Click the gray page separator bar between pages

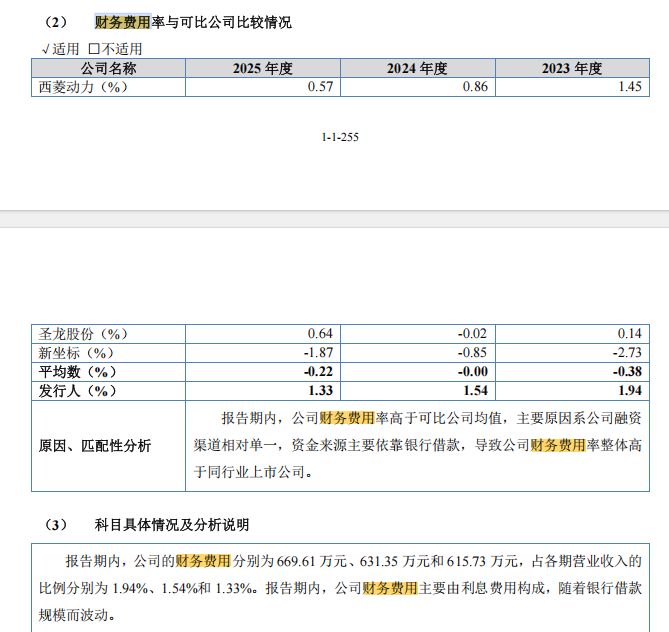tap(334, 219)
